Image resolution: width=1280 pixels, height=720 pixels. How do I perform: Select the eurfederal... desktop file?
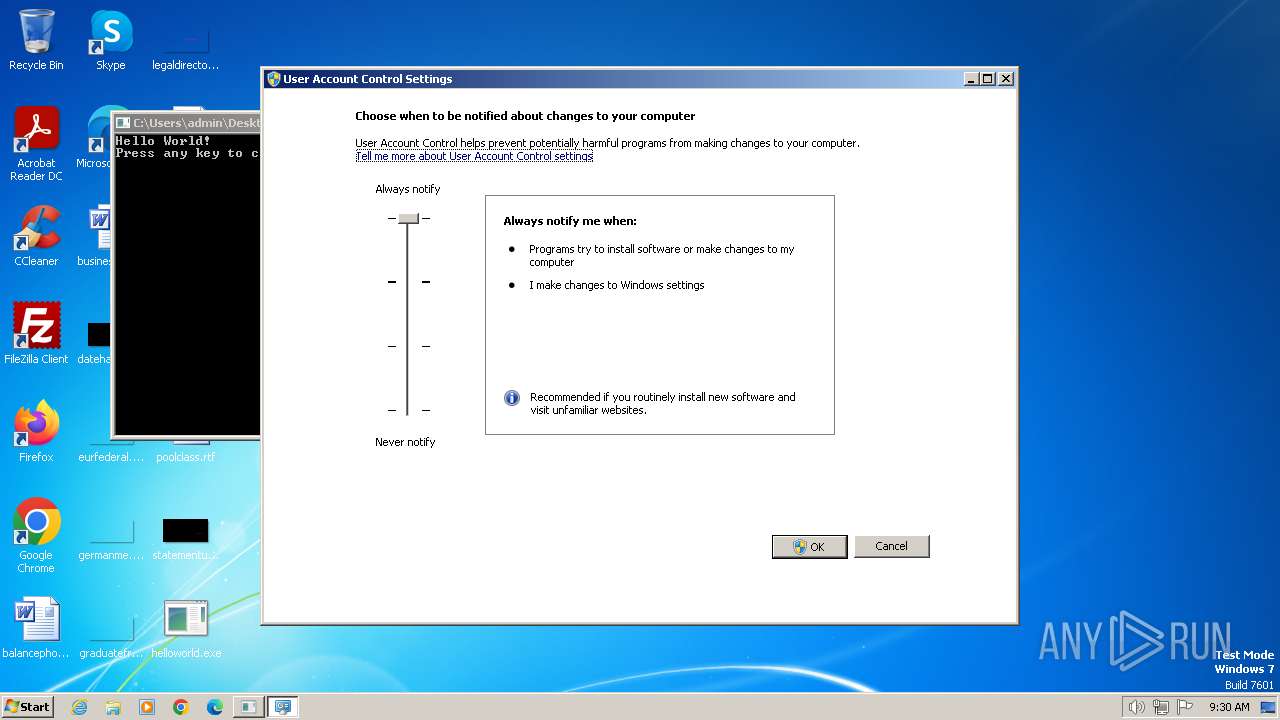point(111,450)
